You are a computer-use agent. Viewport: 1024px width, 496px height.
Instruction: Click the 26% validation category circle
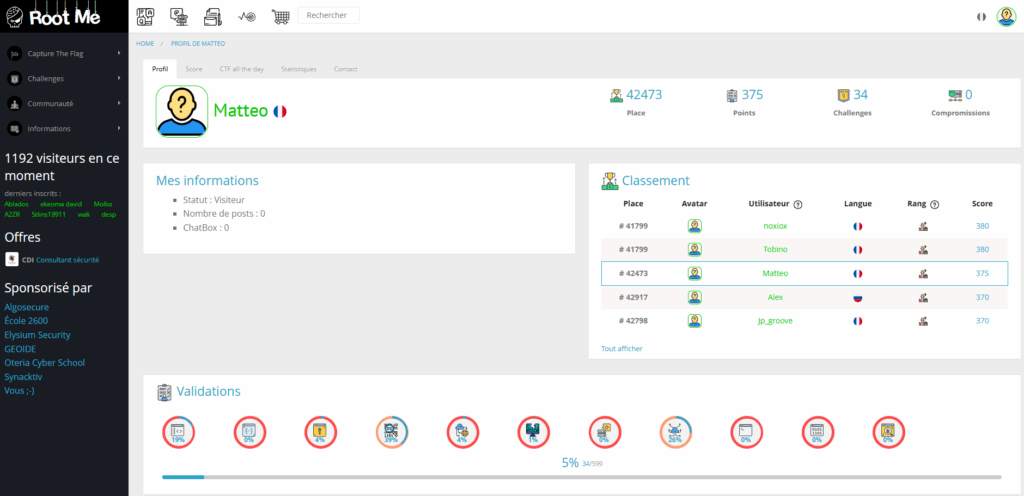point(675,432)
